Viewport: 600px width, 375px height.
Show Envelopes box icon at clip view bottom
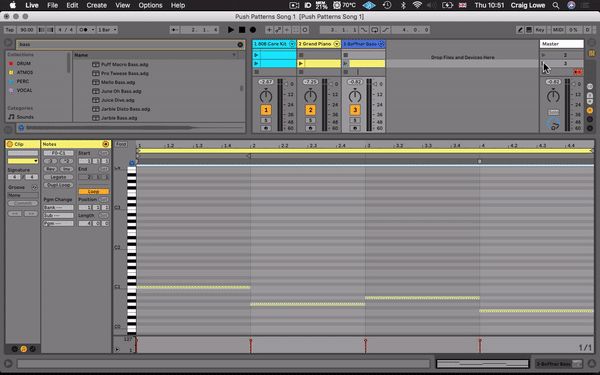(x=33, y=349)
